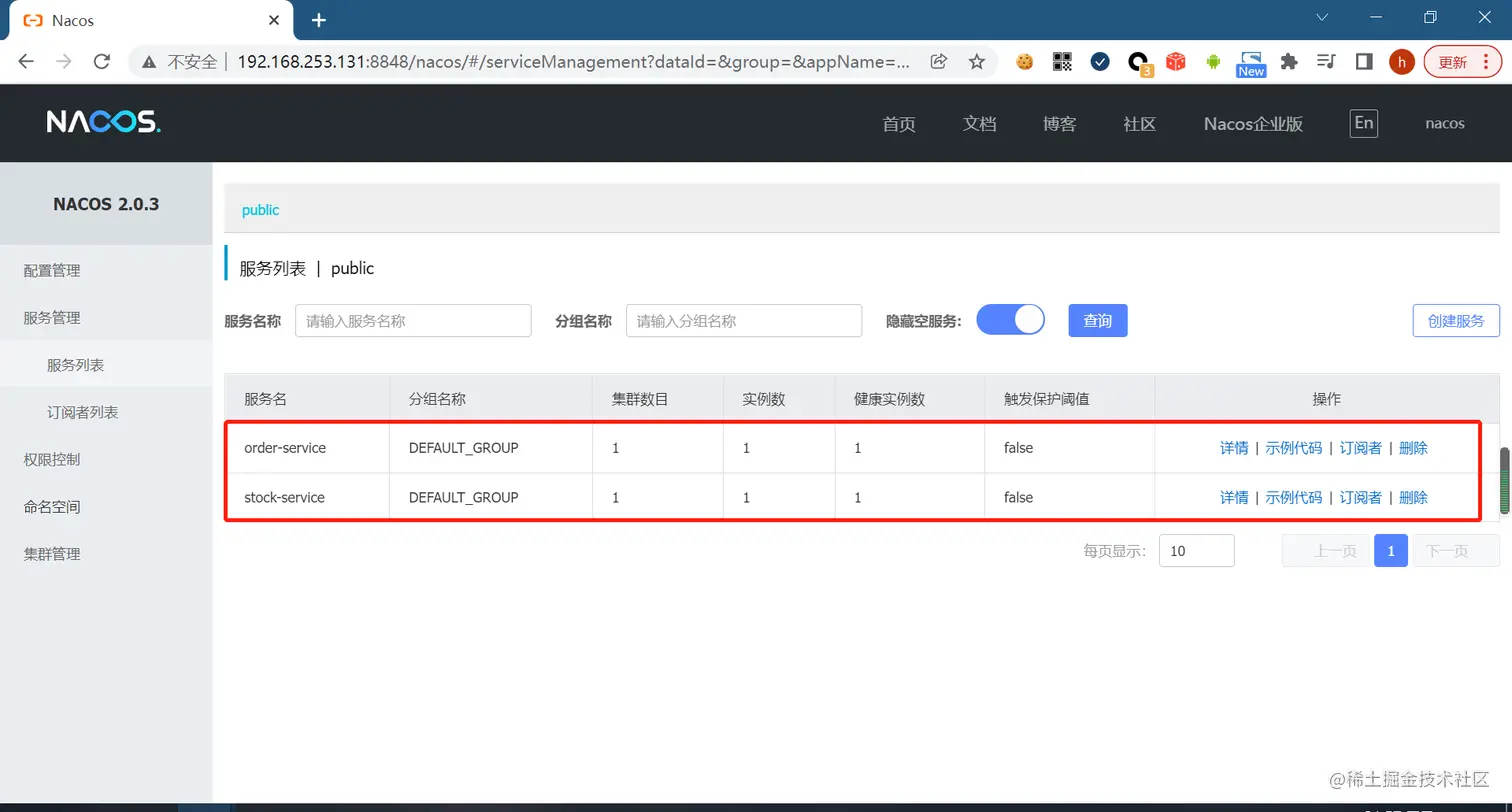
Task: Open 博客 in the top navigation
Action: click(x=1059, y=124)
